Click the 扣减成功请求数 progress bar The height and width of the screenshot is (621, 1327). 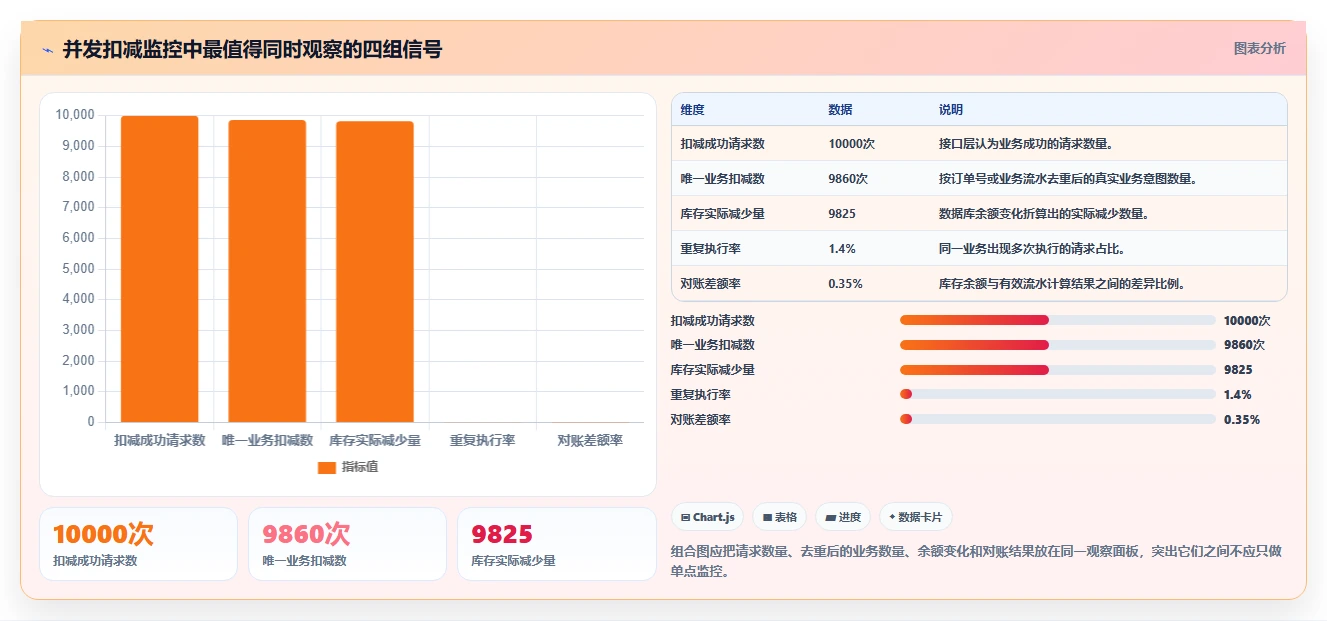(x=1058, y=320)
